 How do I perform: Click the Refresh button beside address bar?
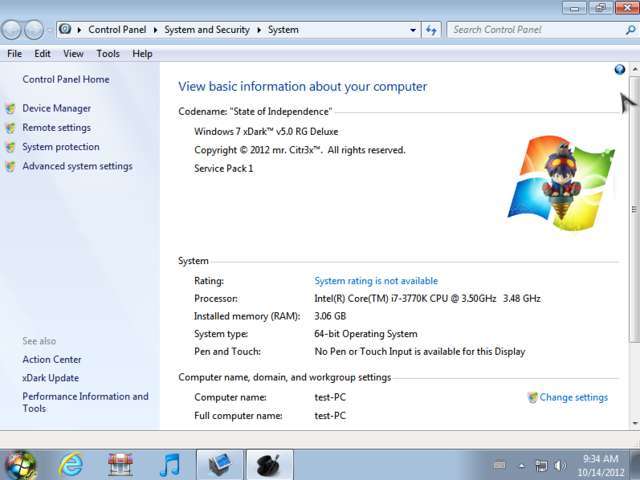[431, 30]
